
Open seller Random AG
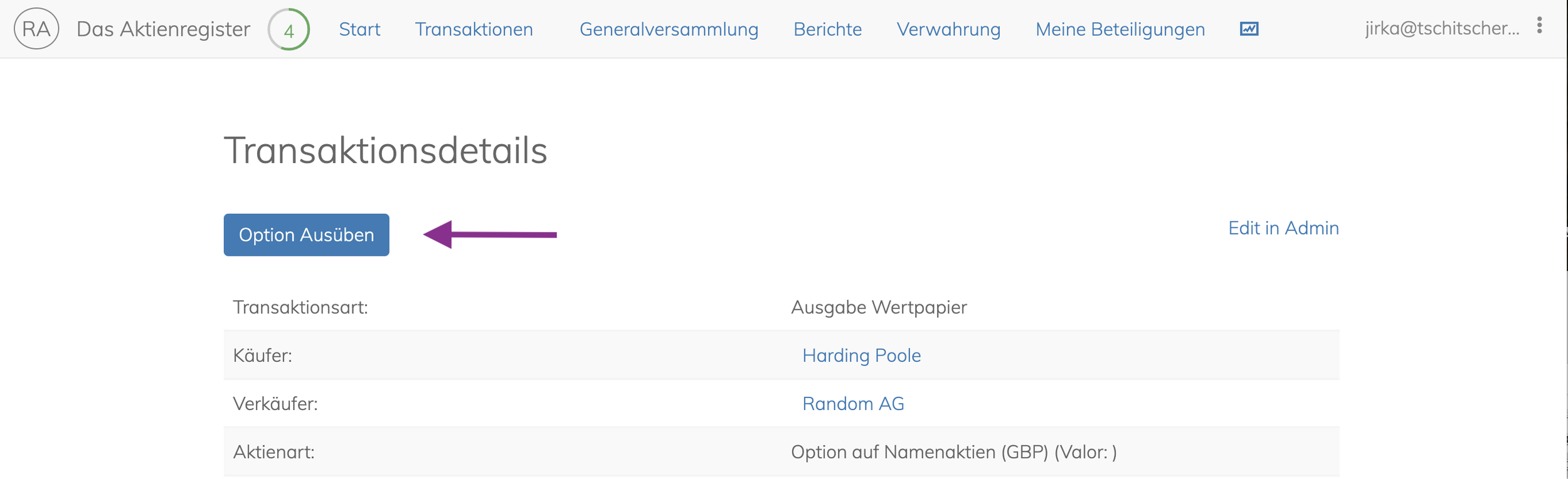pyautogui.click(x=853, y=404)
